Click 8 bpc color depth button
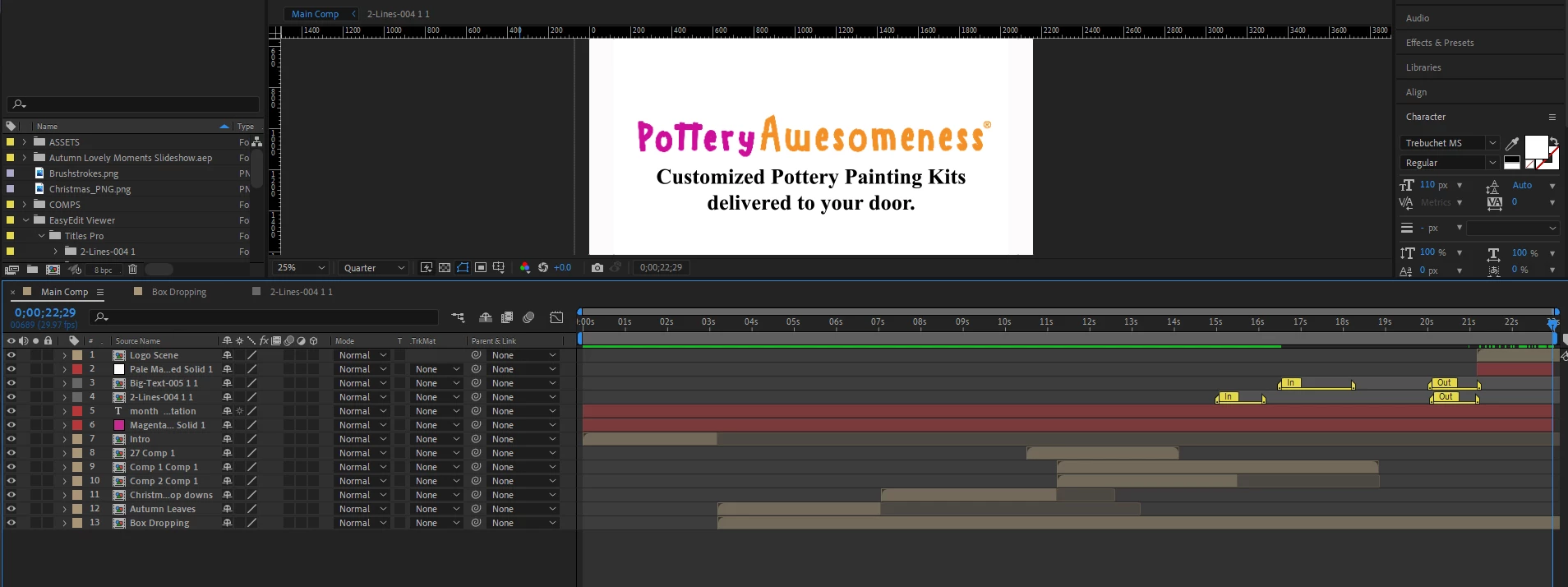Screen dimensions: 1568x587 click(103, 270)
